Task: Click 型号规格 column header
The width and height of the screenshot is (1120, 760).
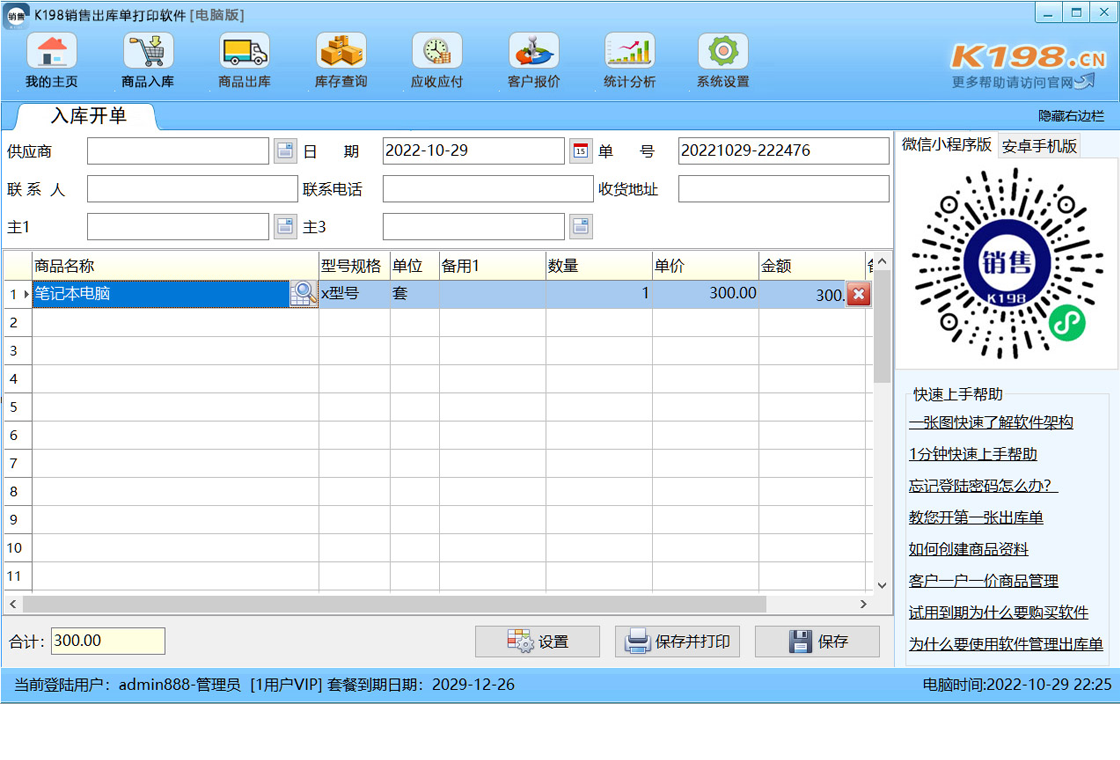Action: [354, 266]
